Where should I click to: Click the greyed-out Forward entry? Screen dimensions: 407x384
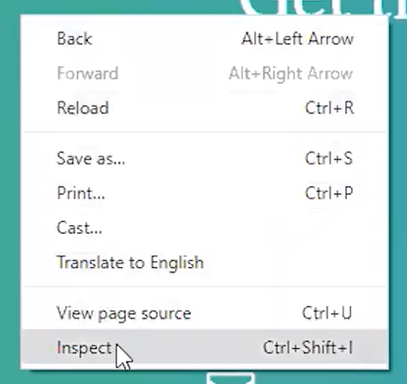(205, 73)
